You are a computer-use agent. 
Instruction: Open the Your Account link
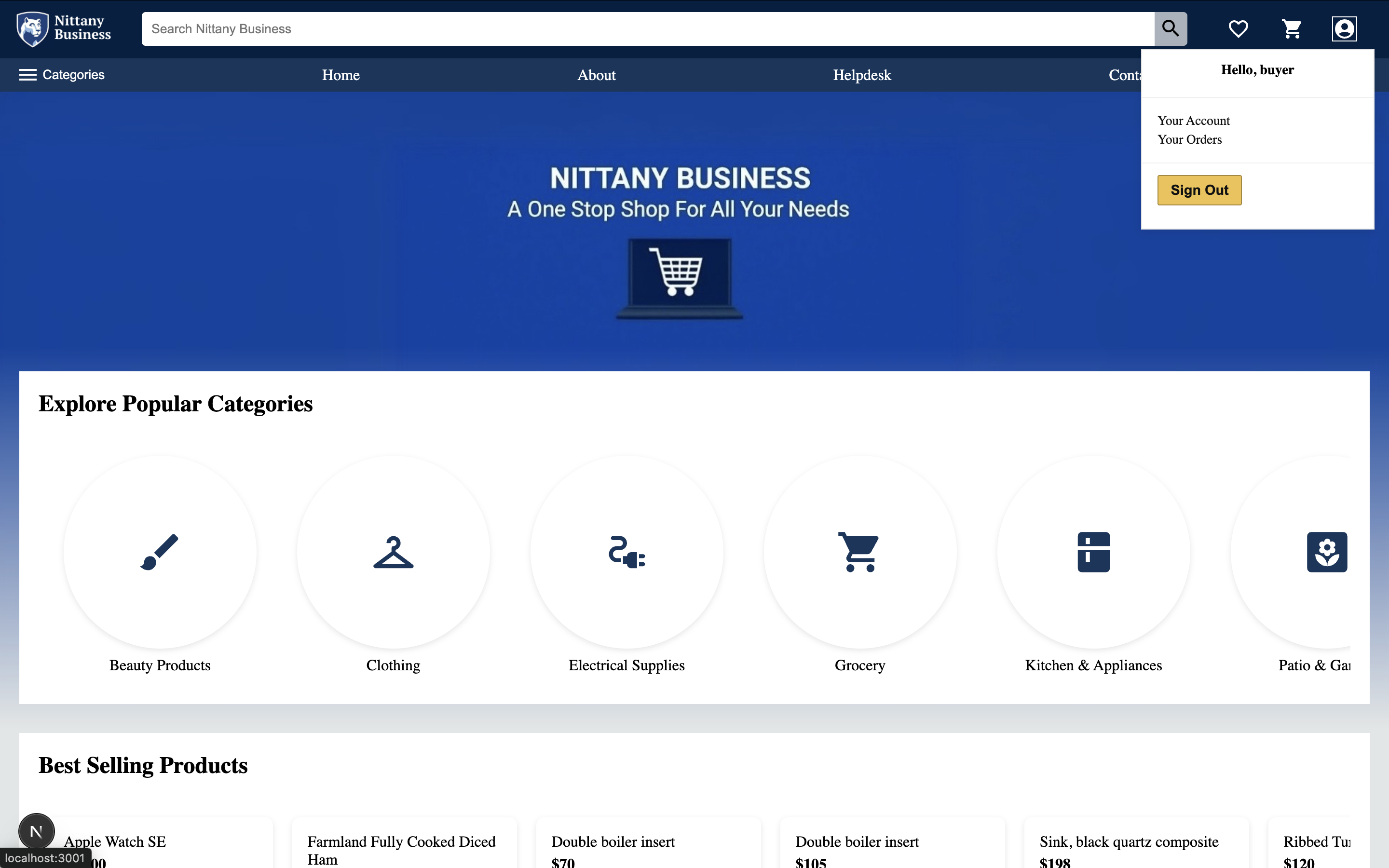coord(1193,121)
